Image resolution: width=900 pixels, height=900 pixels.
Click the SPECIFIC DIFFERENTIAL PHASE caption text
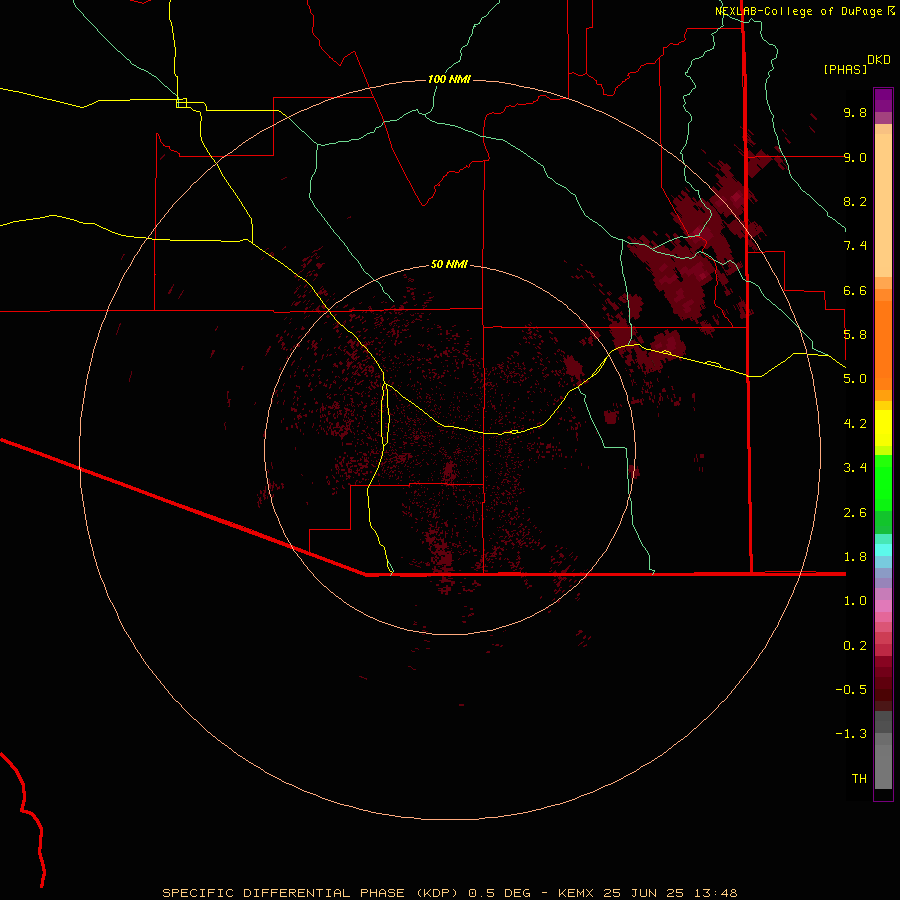pos(284,893)
